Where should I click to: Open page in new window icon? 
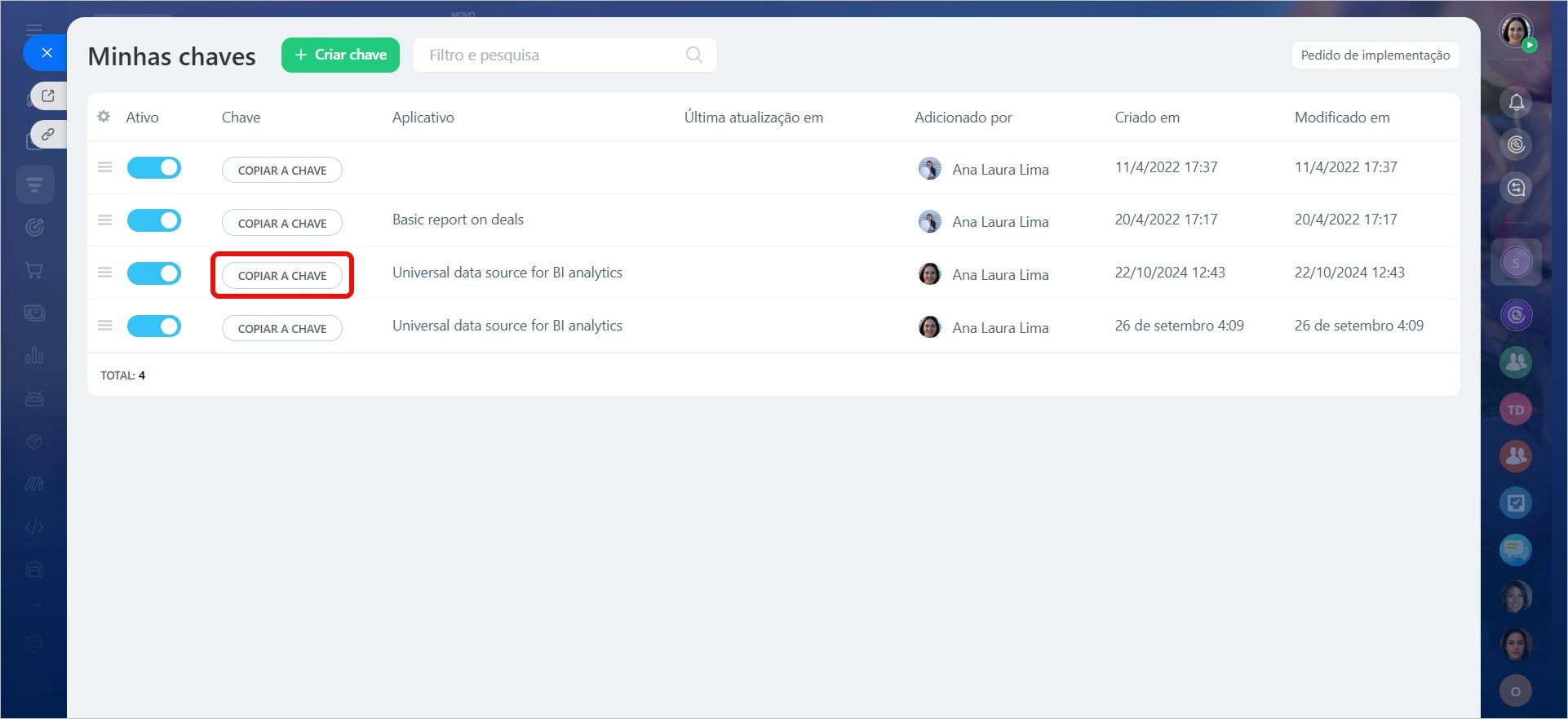[48, 95]
